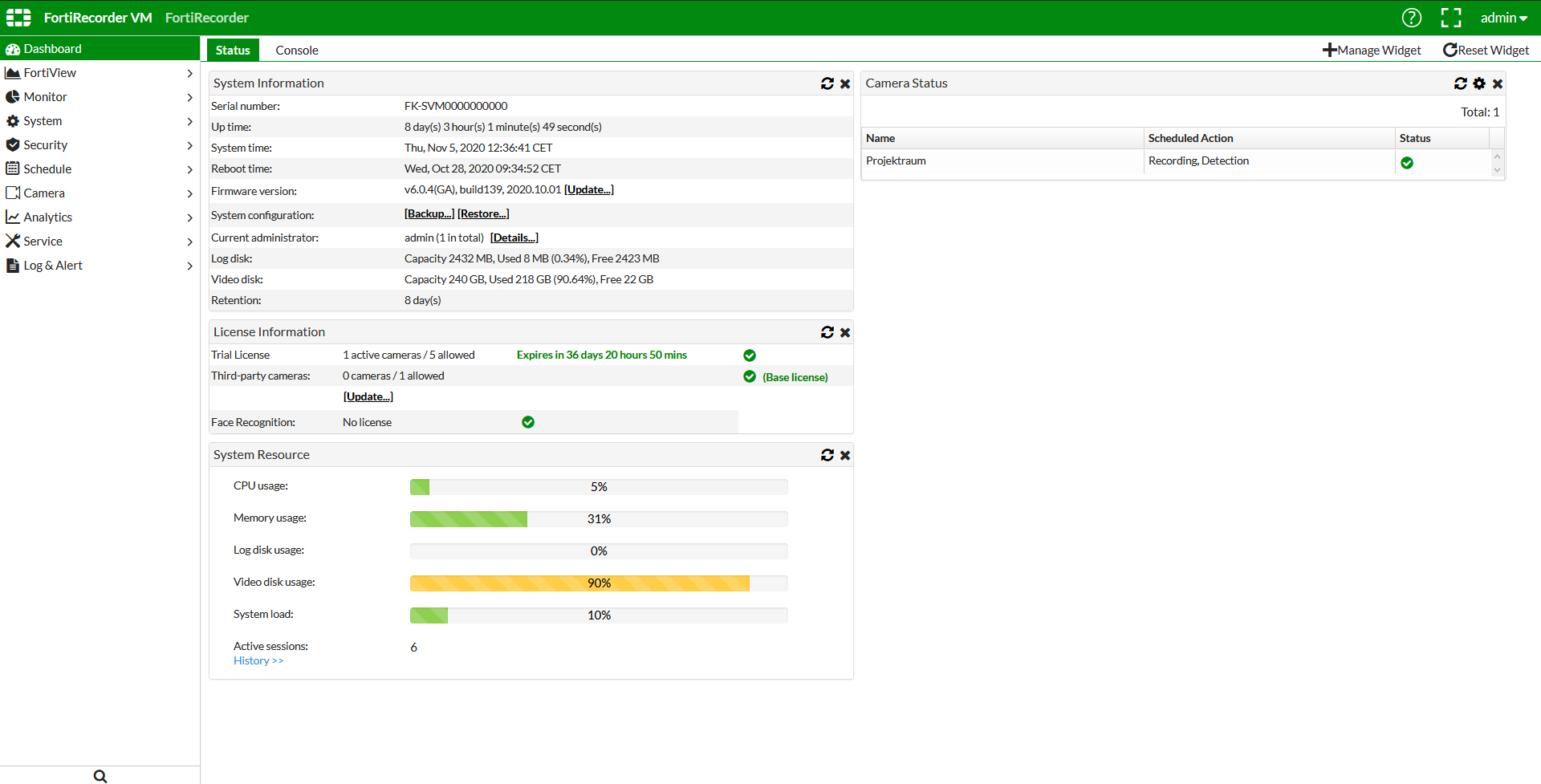Click the firmware version Update link
The width and height of the screenshot is (1541, 784).
pyautogui.click(x=589, y=190)
